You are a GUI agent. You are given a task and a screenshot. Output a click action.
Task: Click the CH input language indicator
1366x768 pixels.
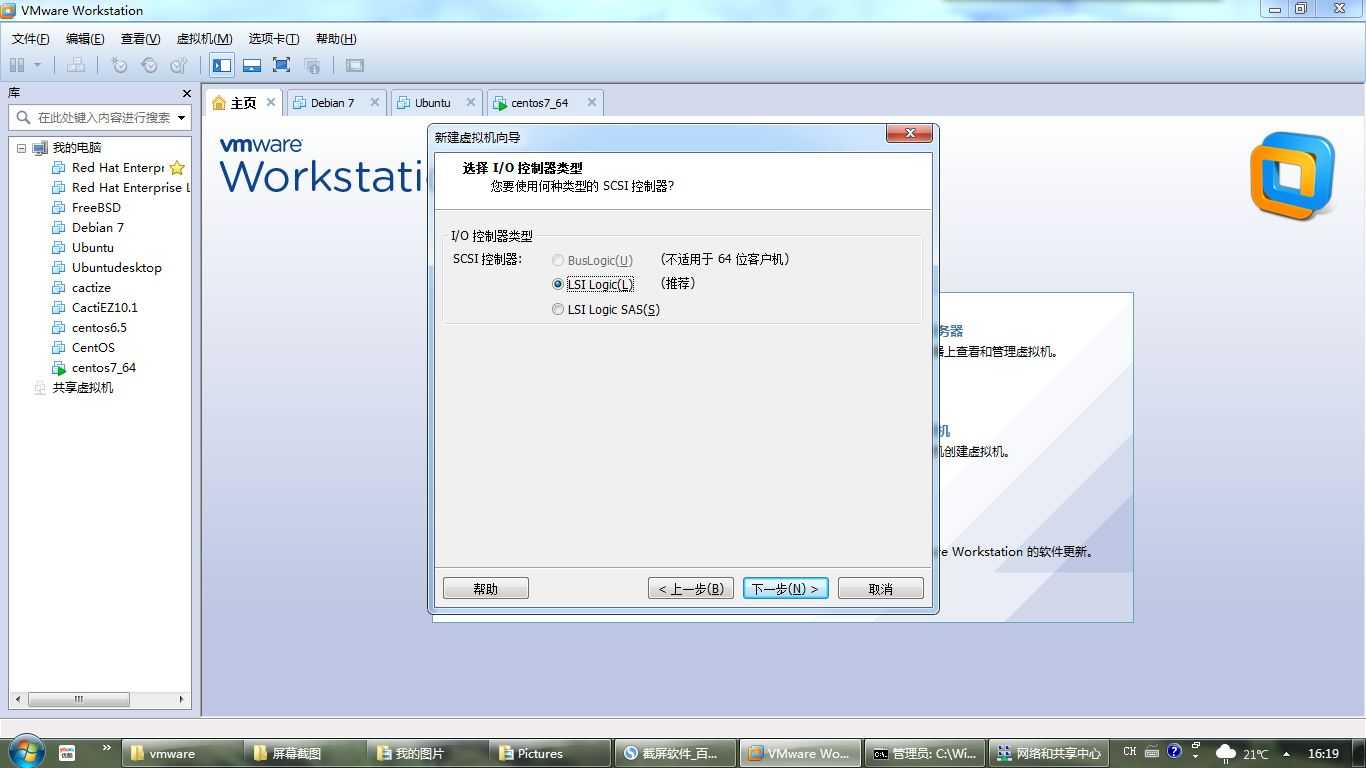point(1129,752)
